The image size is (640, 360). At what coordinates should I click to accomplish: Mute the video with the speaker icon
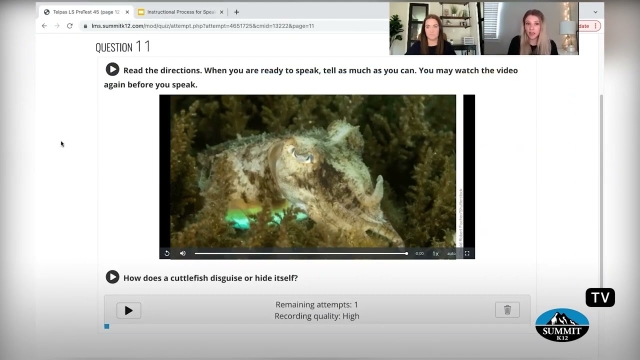click(183, 253)
